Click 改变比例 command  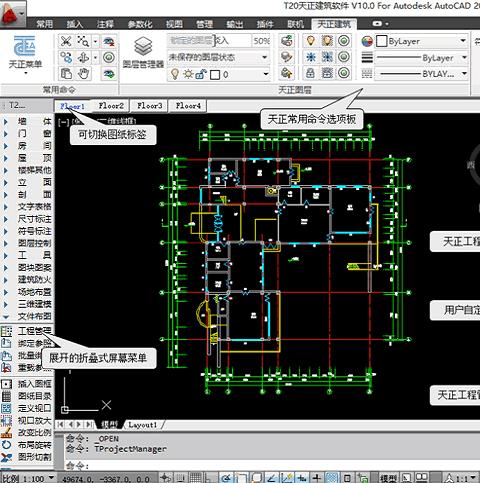click(27, 433)
